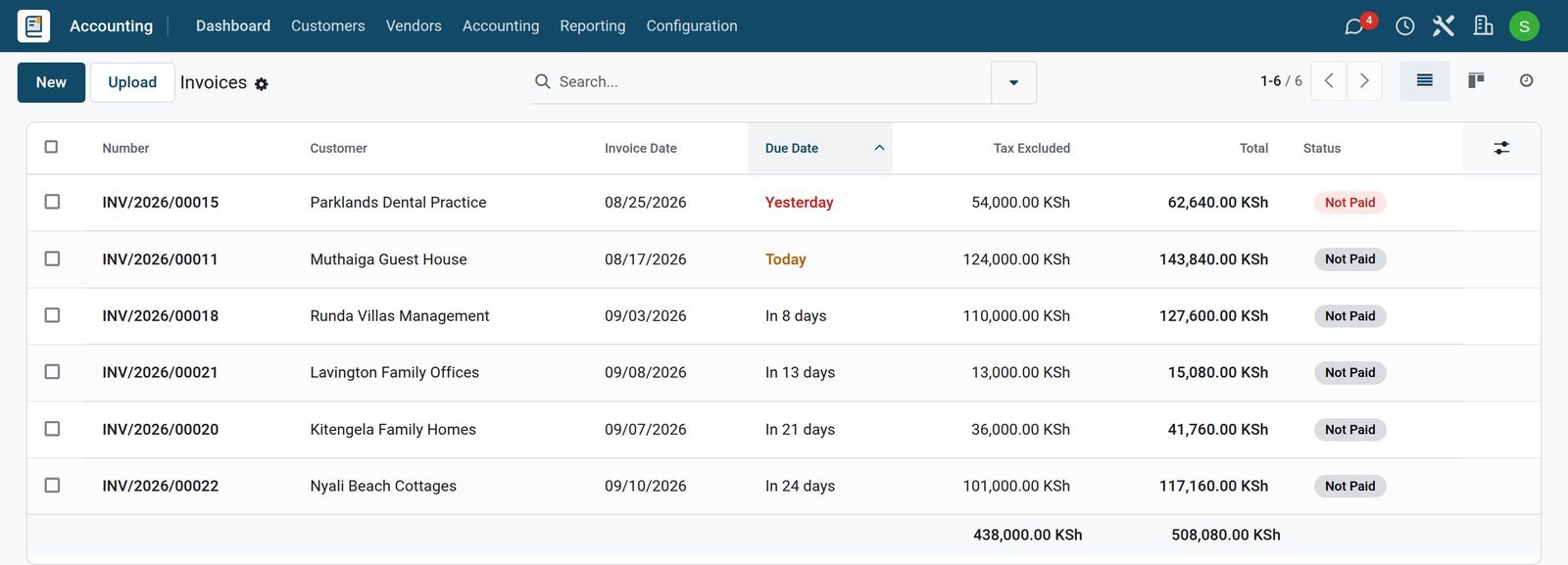Select the checkbox for INV/2026/00011
Viewport: 1568px width, 565px height.
click(53, 259)
